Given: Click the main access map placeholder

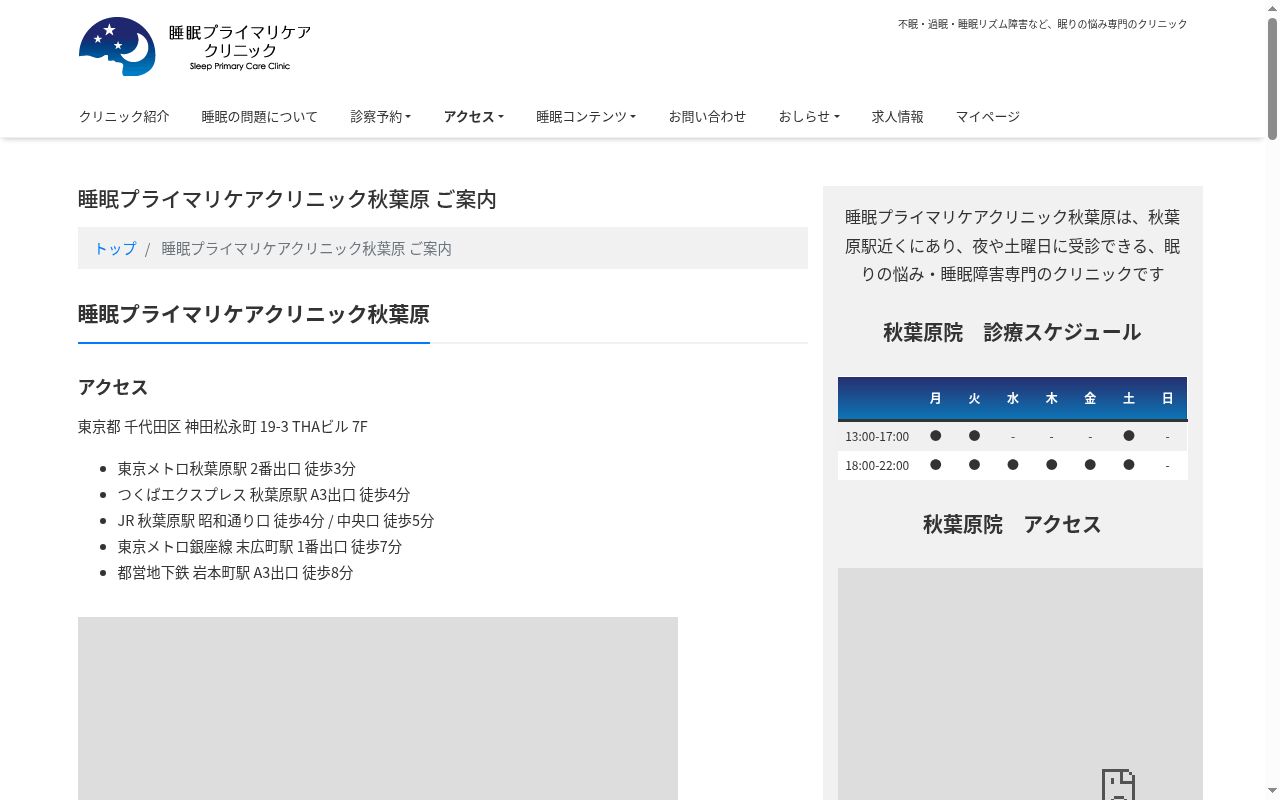Looking at the screenshot, I should coord(378,708).
